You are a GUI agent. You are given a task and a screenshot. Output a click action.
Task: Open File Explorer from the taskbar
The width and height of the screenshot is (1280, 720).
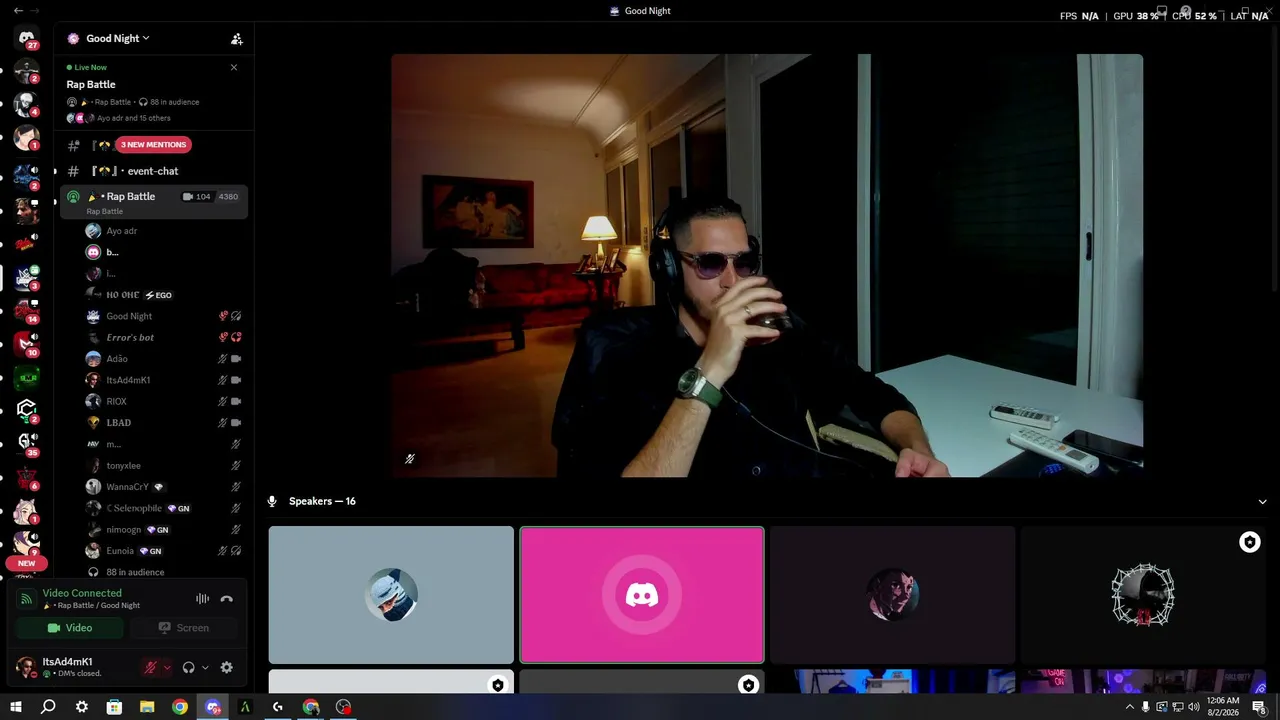coord(147,707)
